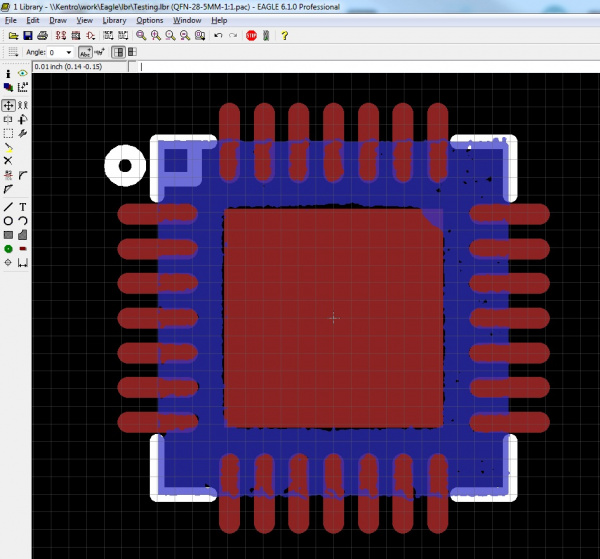Select the Name tool

click(x=8, y=175)
